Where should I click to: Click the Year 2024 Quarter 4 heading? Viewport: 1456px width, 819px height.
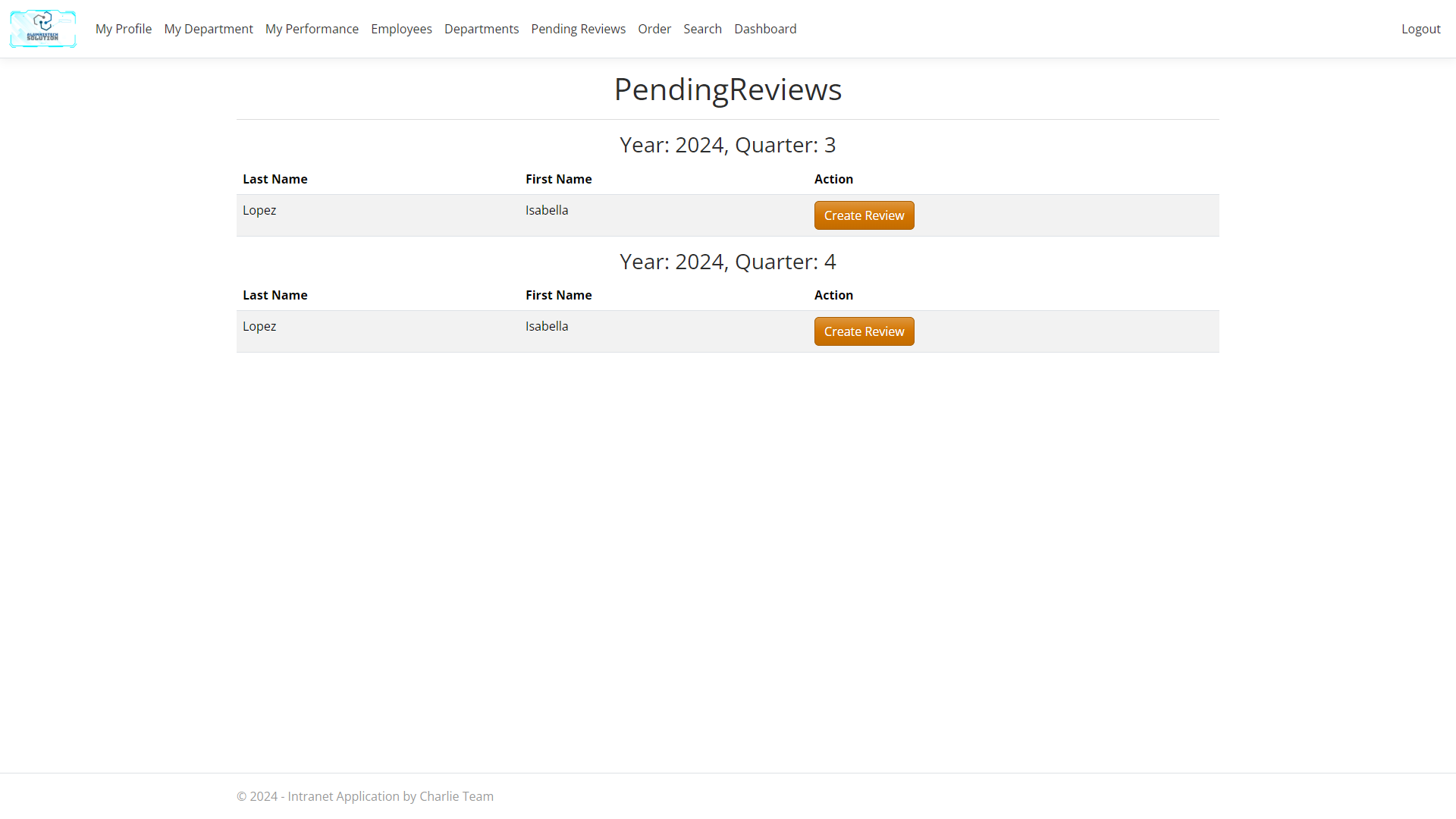(727, 262)
